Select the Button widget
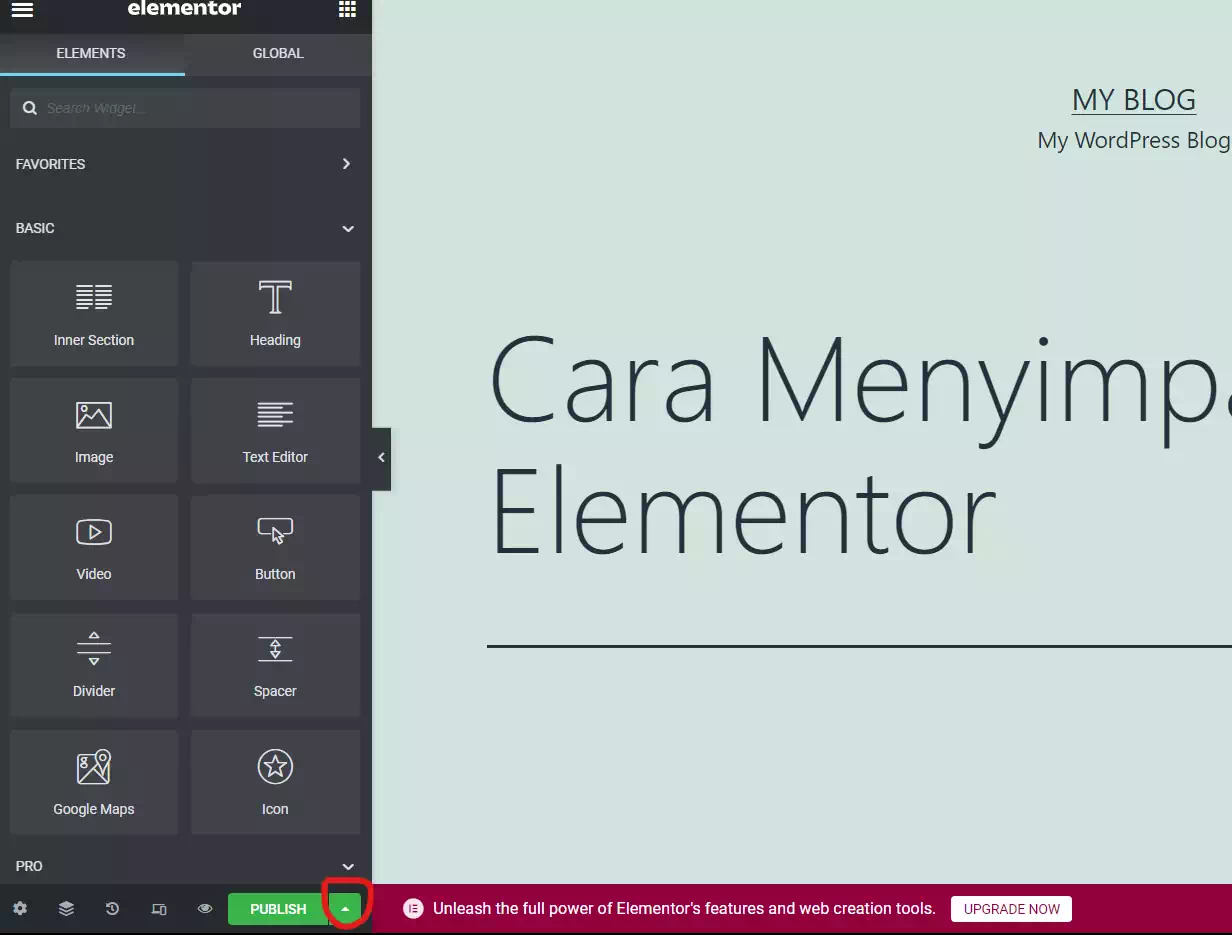The height and width of the screenshot is (935, 1232). pyautogui.click(x=275, y=548)
